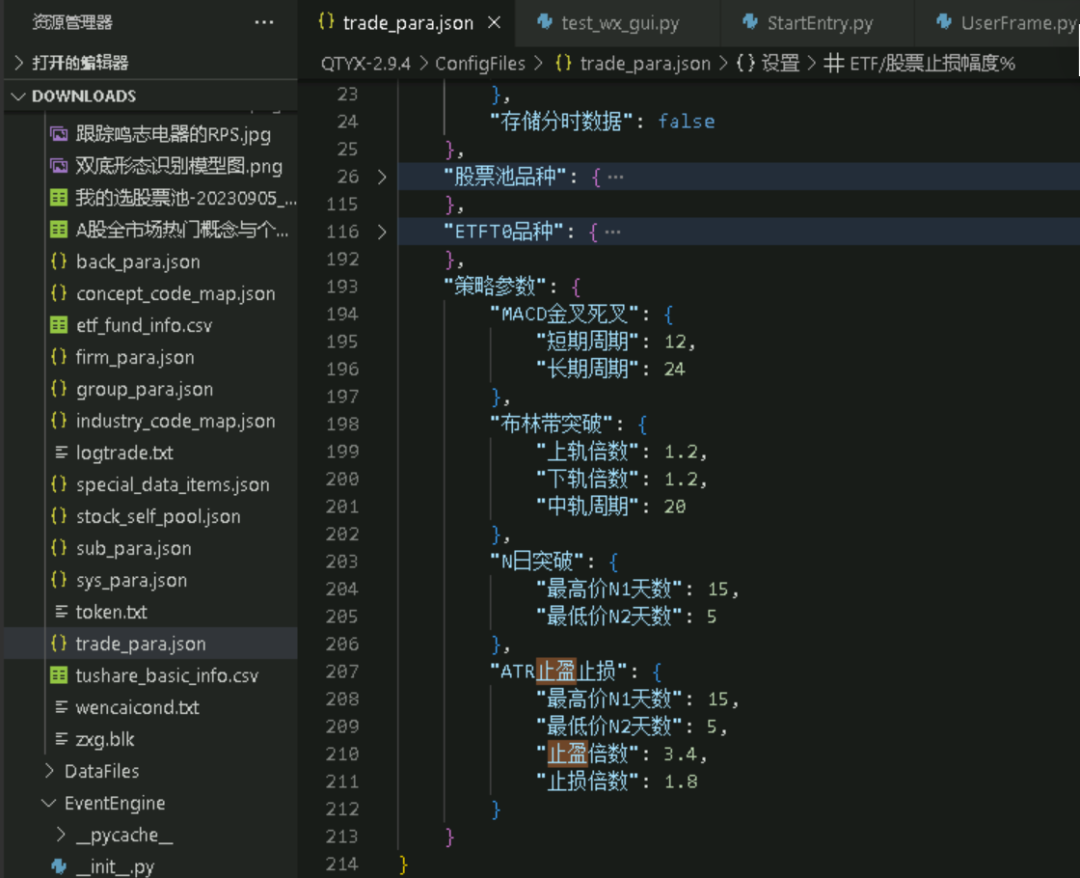
Task: Click the false value on line 24
Action: 686,122
